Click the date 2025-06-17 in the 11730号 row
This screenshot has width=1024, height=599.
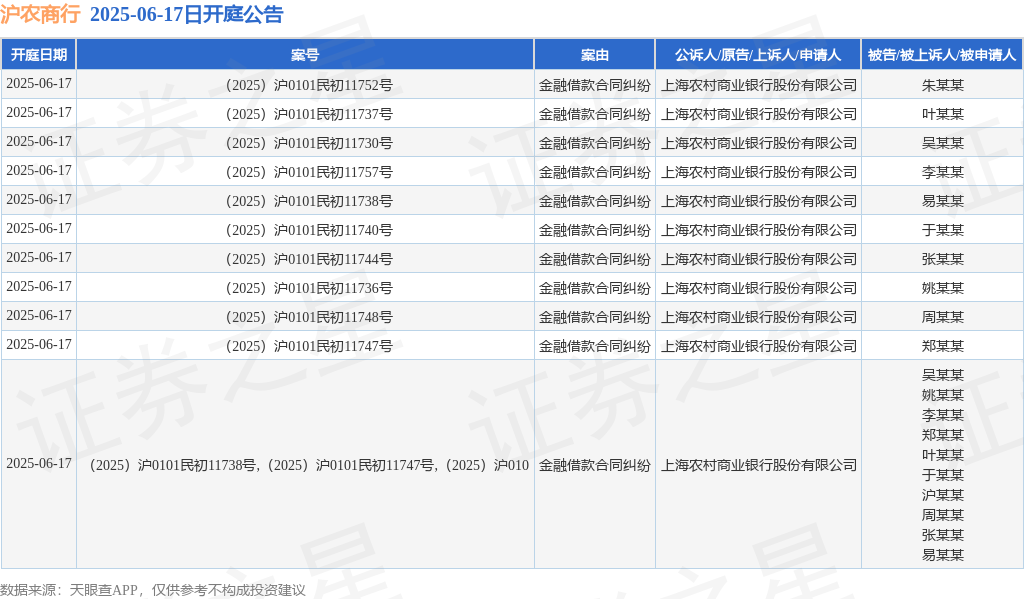39,142
